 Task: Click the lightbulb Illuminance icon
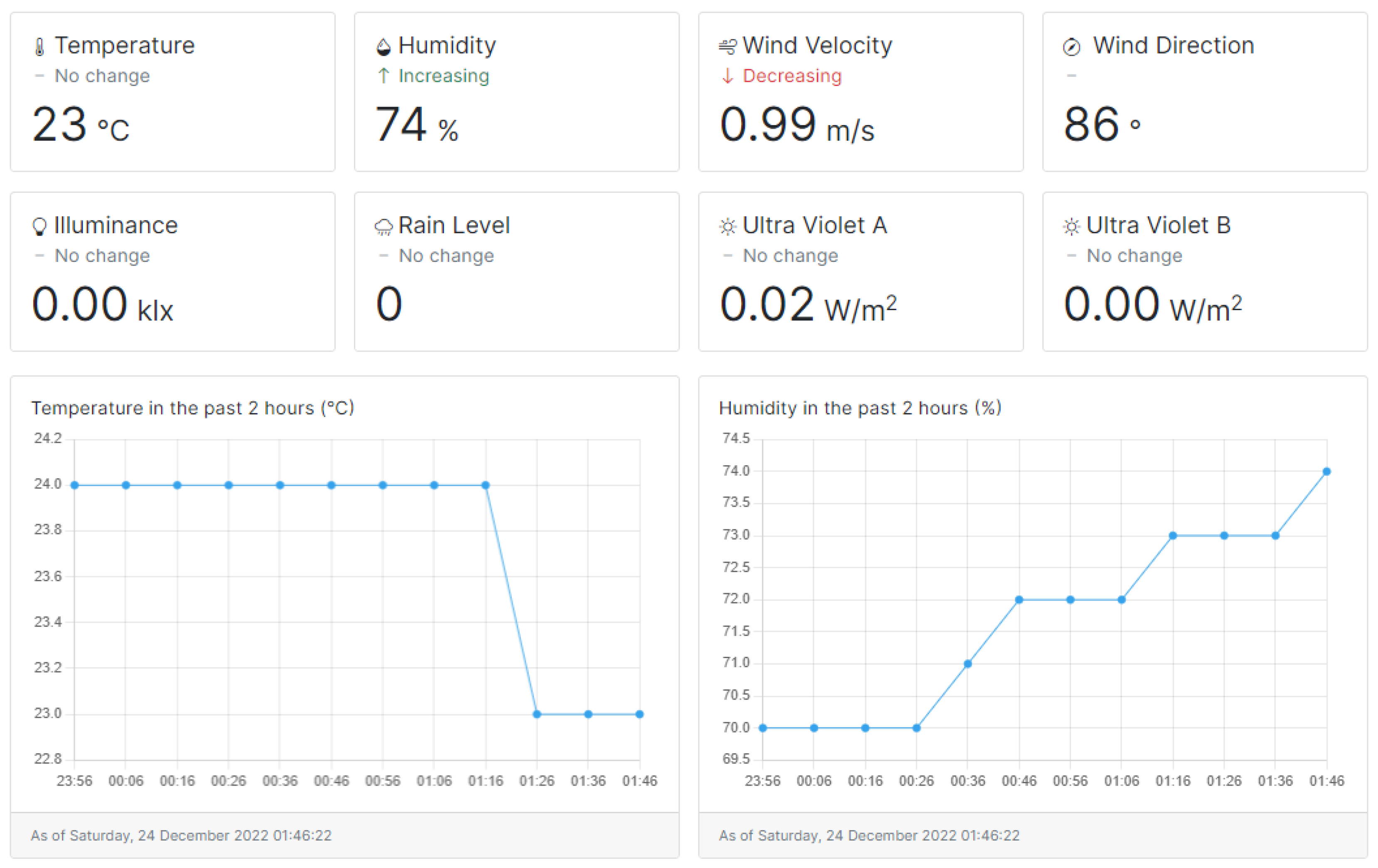40,227
